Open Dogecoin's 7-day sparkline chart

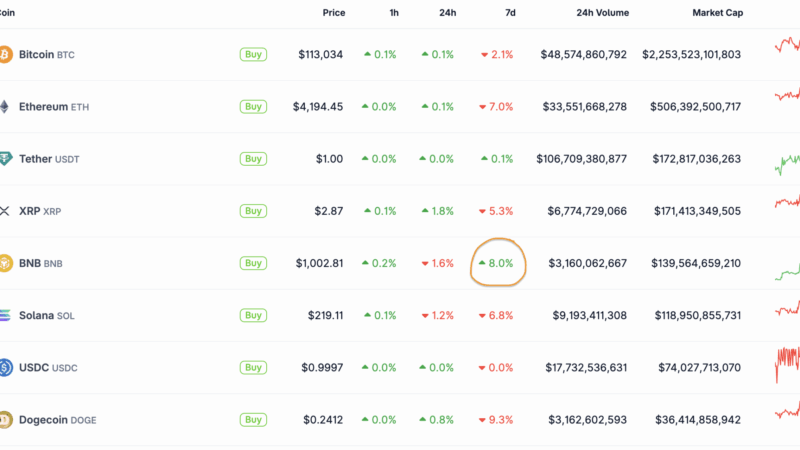tap(787, 411)
